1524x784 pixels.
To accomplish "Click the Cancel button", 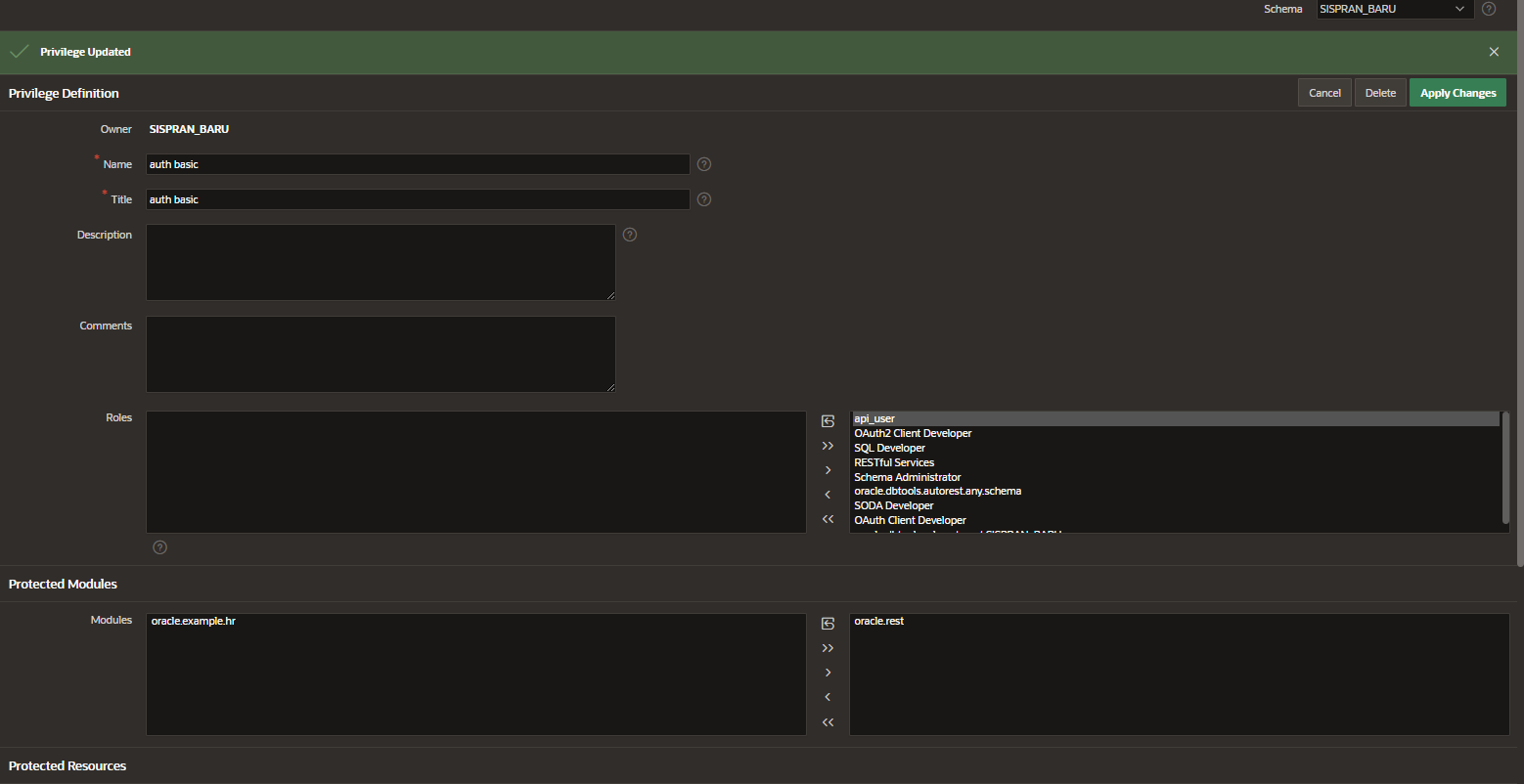I will click(1324, 92).
